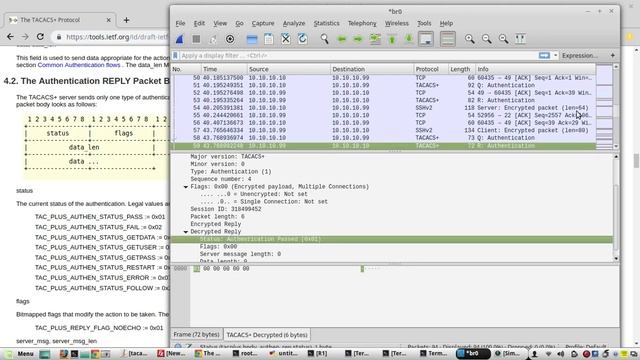Open the display filter history dropdown
This screenshot has height=360, width=640.
coord(556,56)
